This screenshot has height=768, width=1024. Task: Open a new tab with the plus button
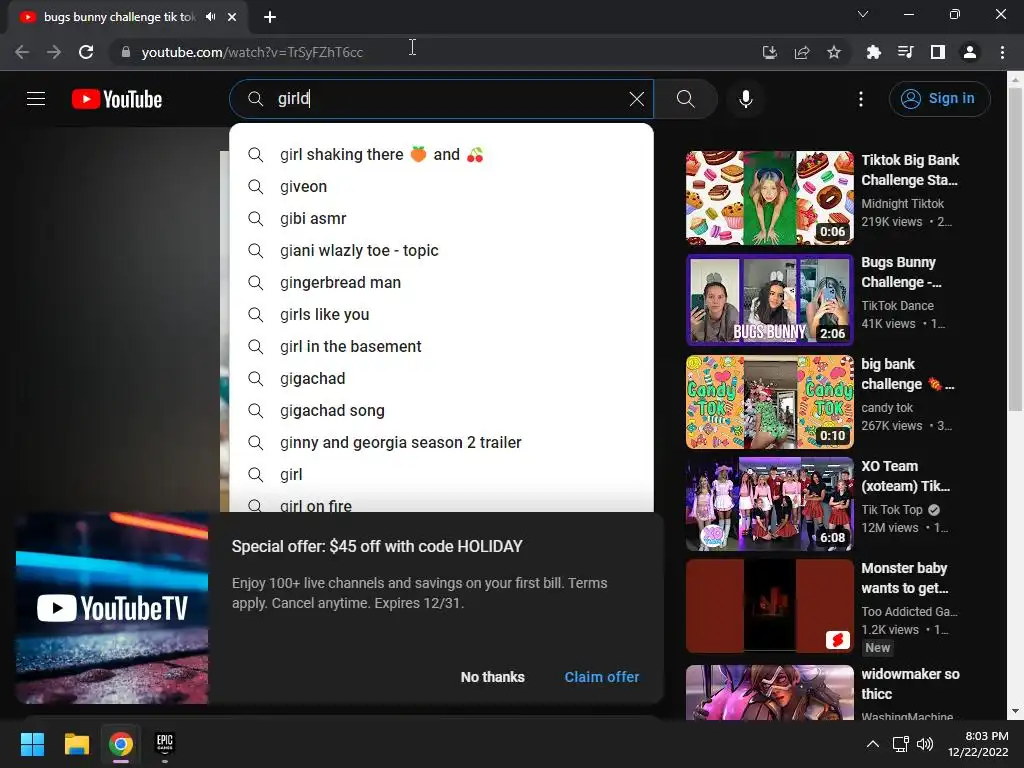coord(270,17)
